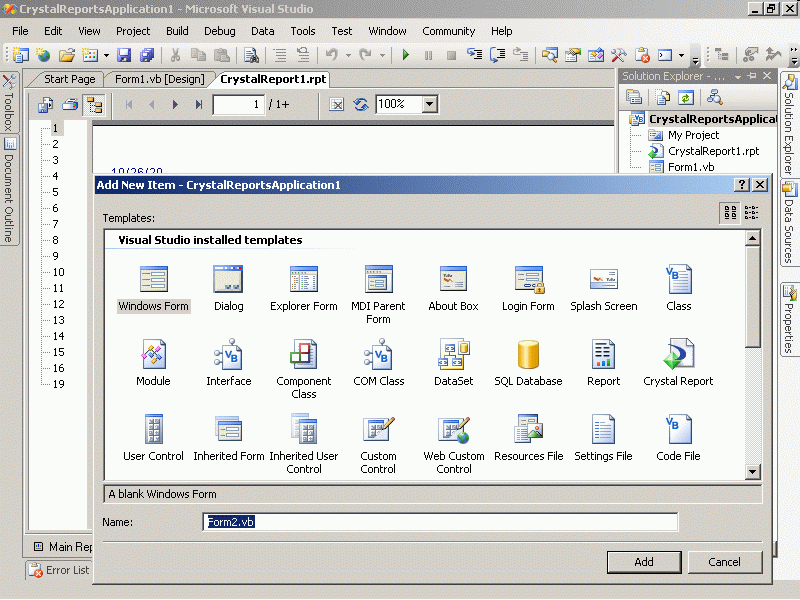The image size is (800, 600).
Task: Open the Properties side tab
Action: point(790,319)
